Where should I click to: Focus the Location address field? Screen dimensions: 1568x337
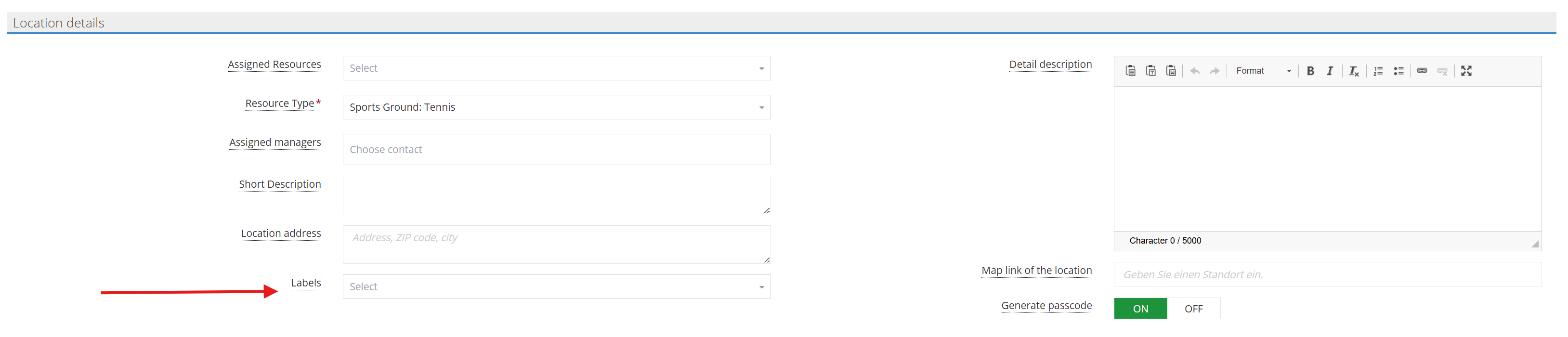coord(556,245)
